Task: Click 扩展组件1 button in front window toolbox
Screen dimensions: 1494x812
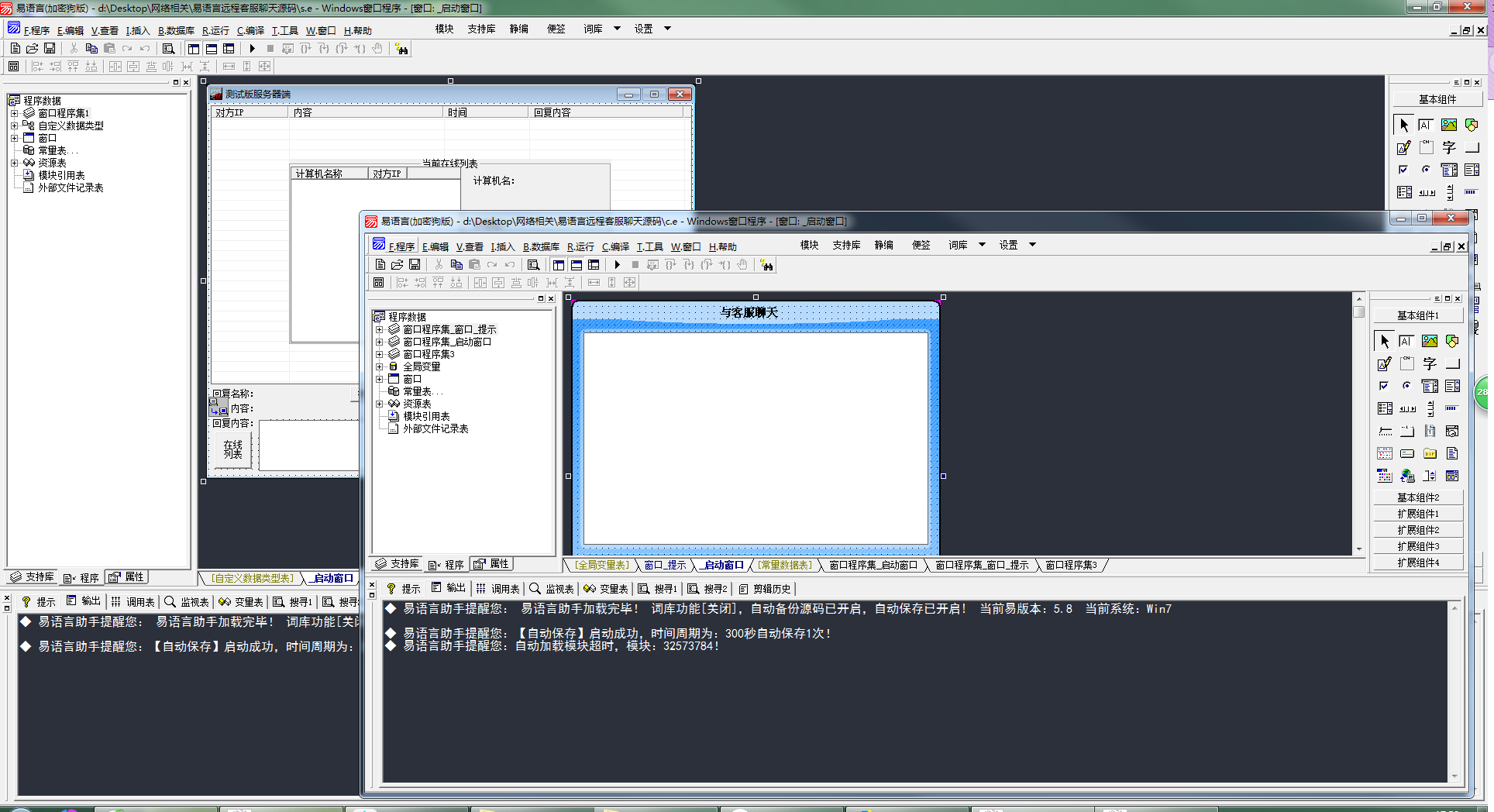Action: pos(1418,514)
